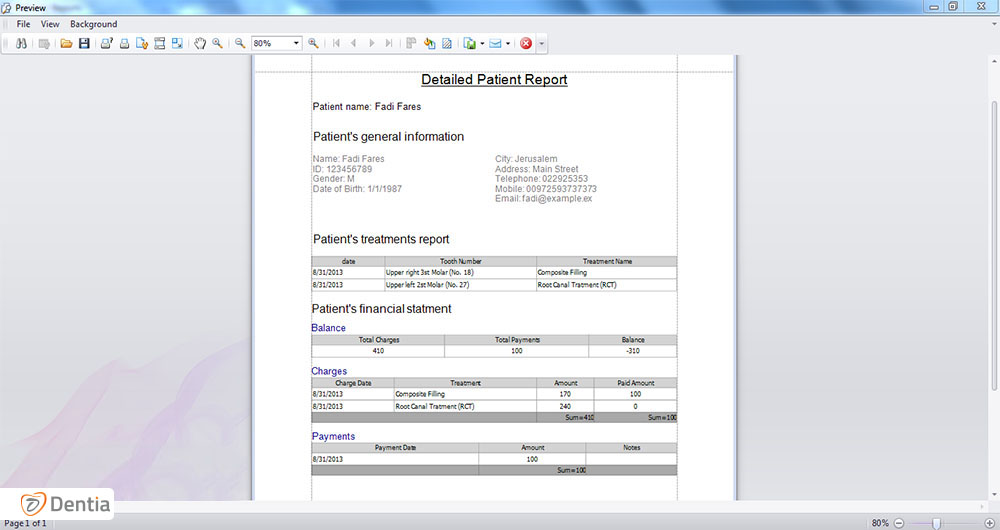The height and width of the screenshot is (530, 1000).
Task: Click the Print icon with the dialog
Action: point(107,44)
